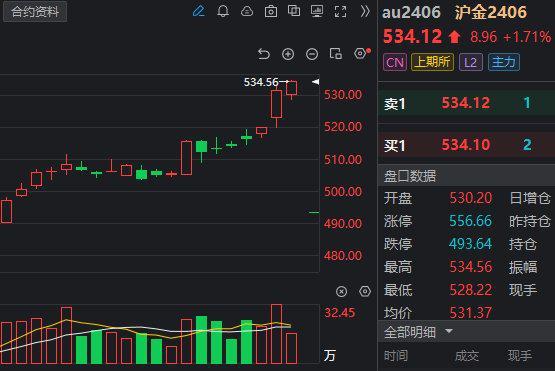555x371 pixels.
Task: Open the bell alert icon
Action: [x=223, y=11]
